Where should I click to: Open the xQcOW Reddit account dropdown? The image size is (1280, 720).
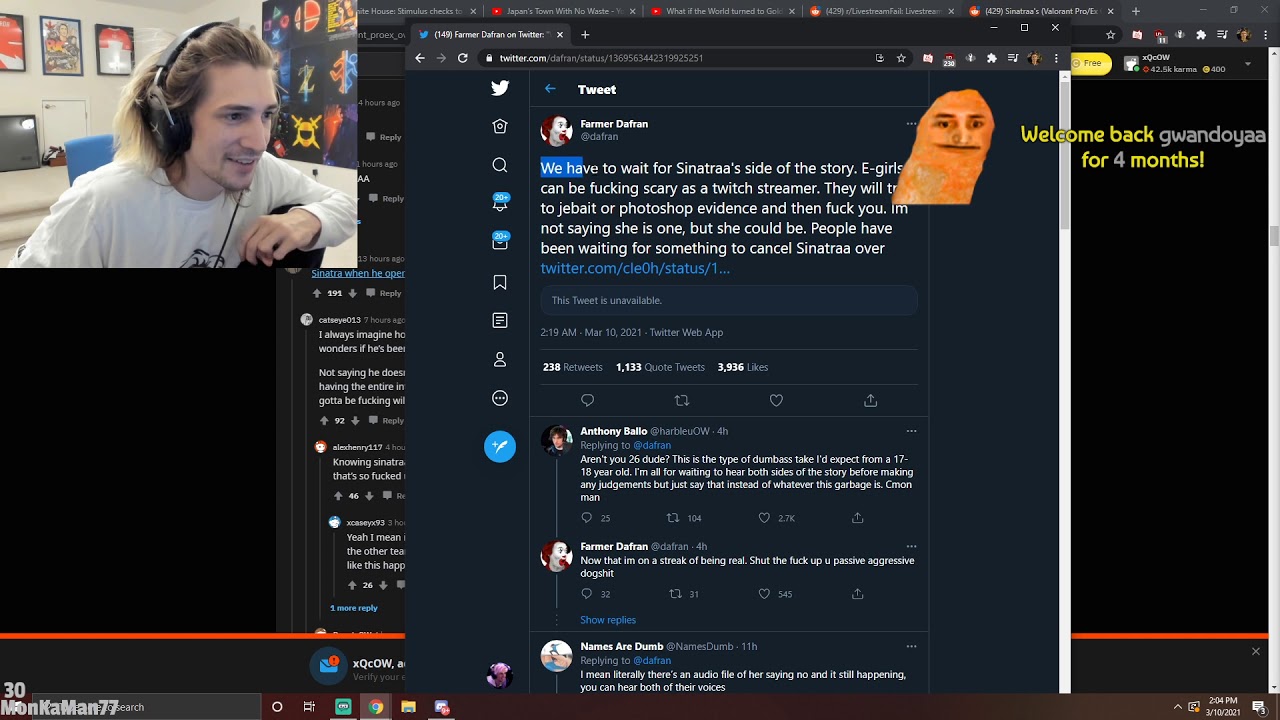(1248, 63)
